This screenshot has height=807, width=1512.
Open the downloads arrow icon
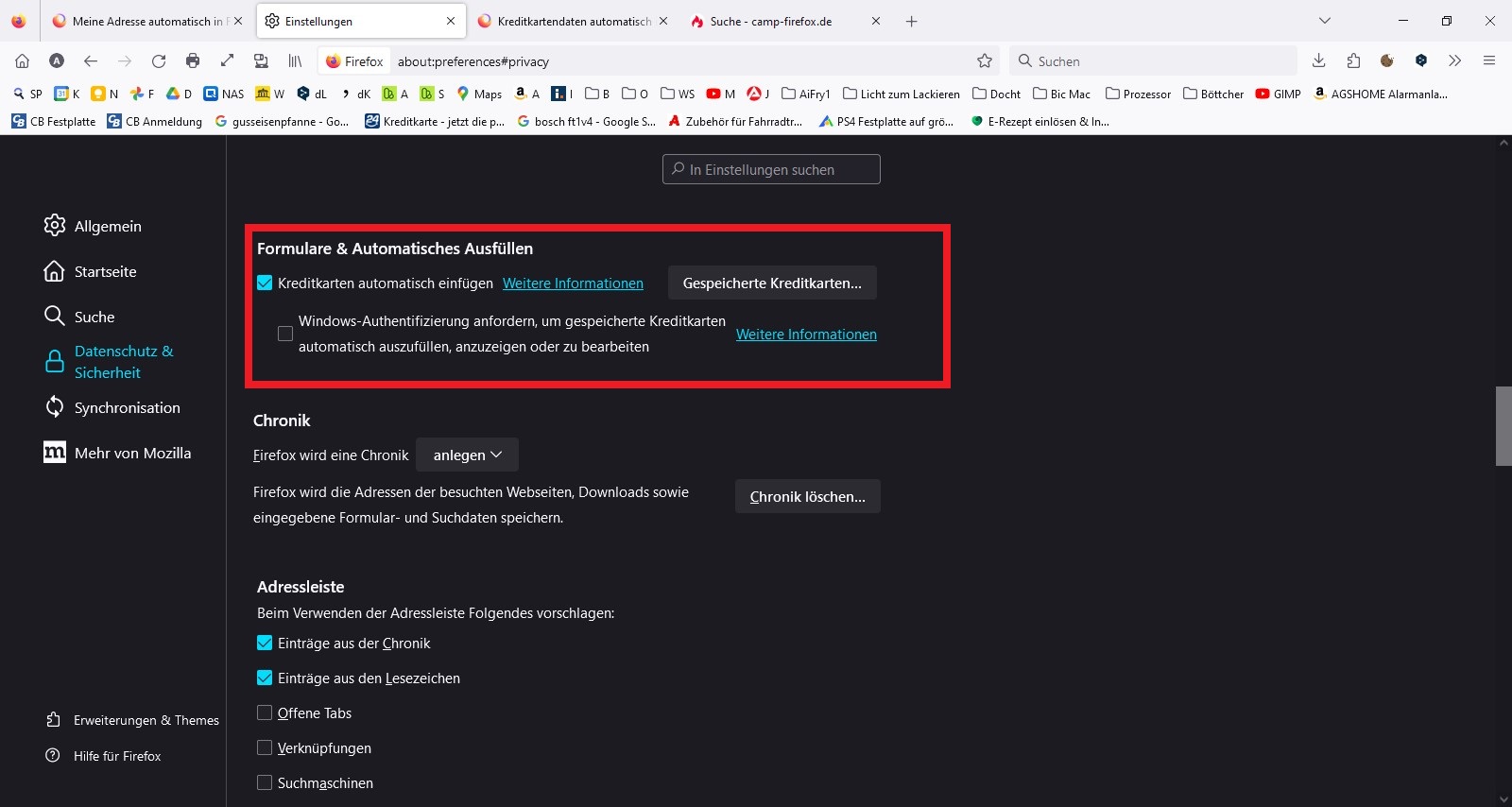tap(1319, 61)
